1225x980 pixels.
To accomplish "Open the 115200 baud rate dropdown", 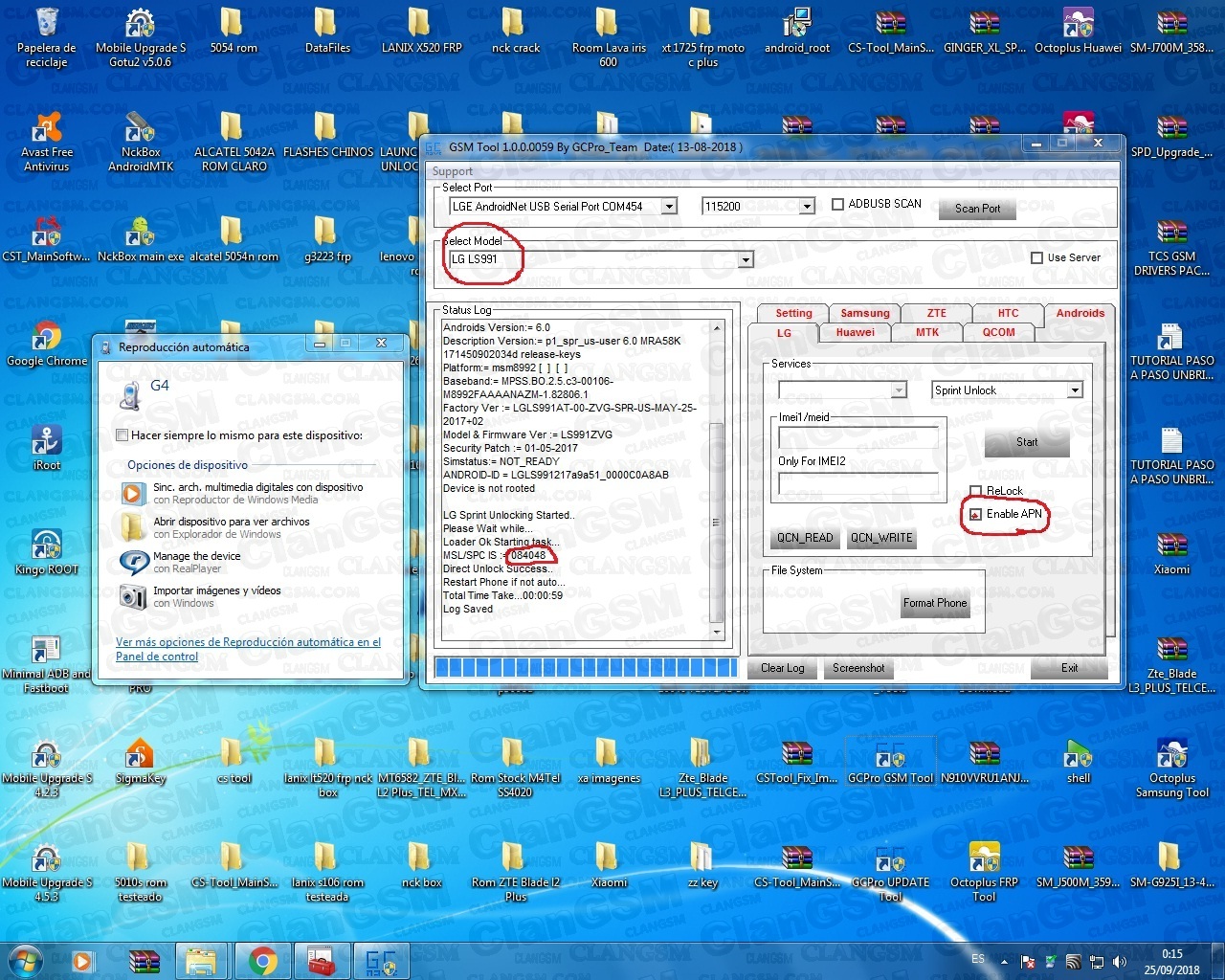I will 807,206.
